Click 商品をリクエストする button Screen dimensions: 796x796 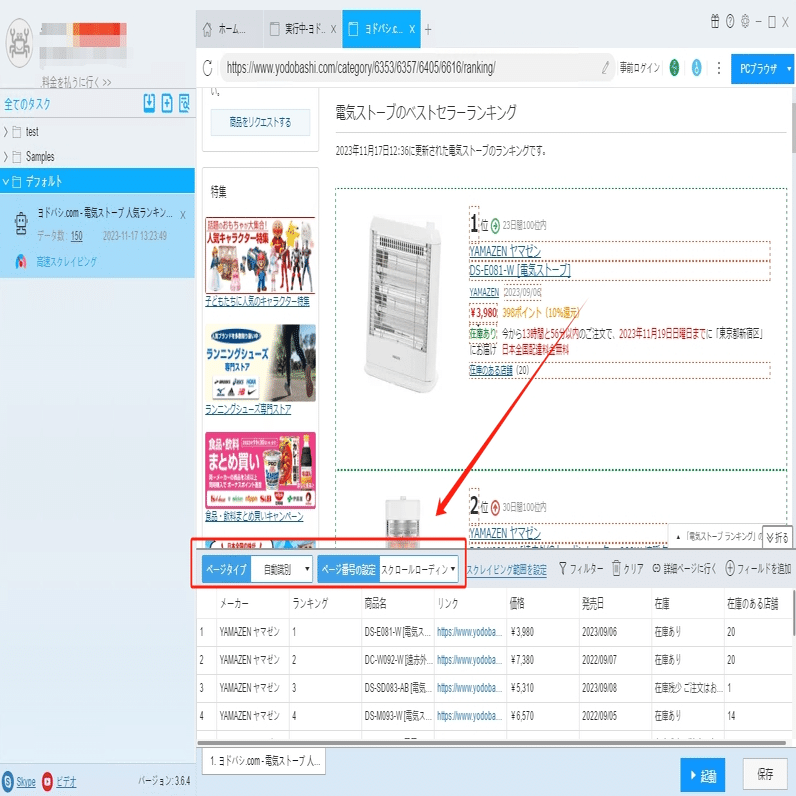pyautogui.click(x=260, y=122)
